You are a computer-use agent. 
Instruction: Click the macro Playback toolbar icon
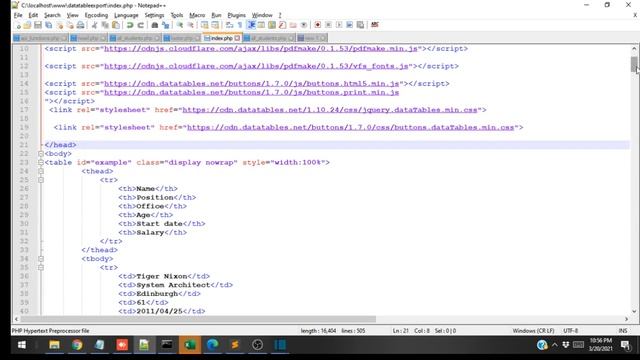[x=339, y=25]
